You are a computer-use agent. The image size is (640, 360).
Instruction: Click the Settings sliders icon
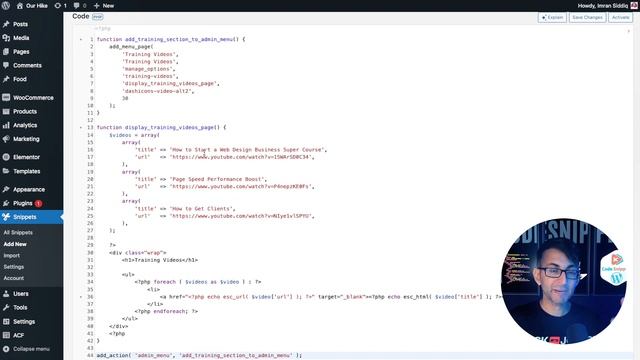click(6, 322)
